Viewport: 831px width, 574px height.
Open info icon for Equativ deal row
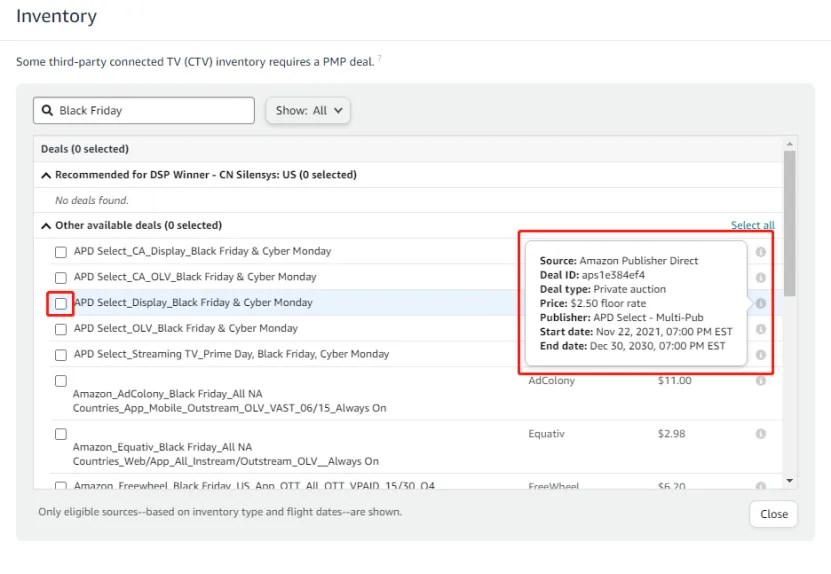click(761, 434)
